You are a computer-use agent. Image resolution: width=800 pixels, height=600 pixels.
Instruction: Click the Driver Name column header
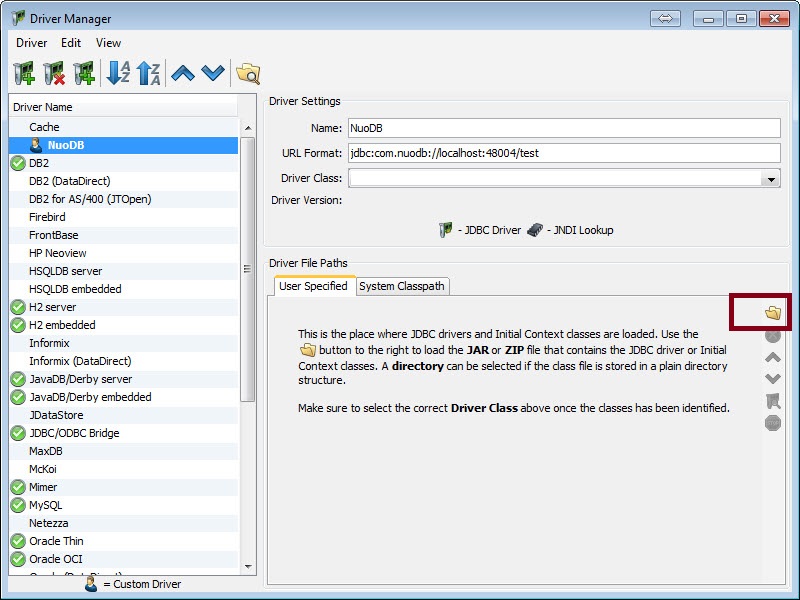(x=123, y=107)
